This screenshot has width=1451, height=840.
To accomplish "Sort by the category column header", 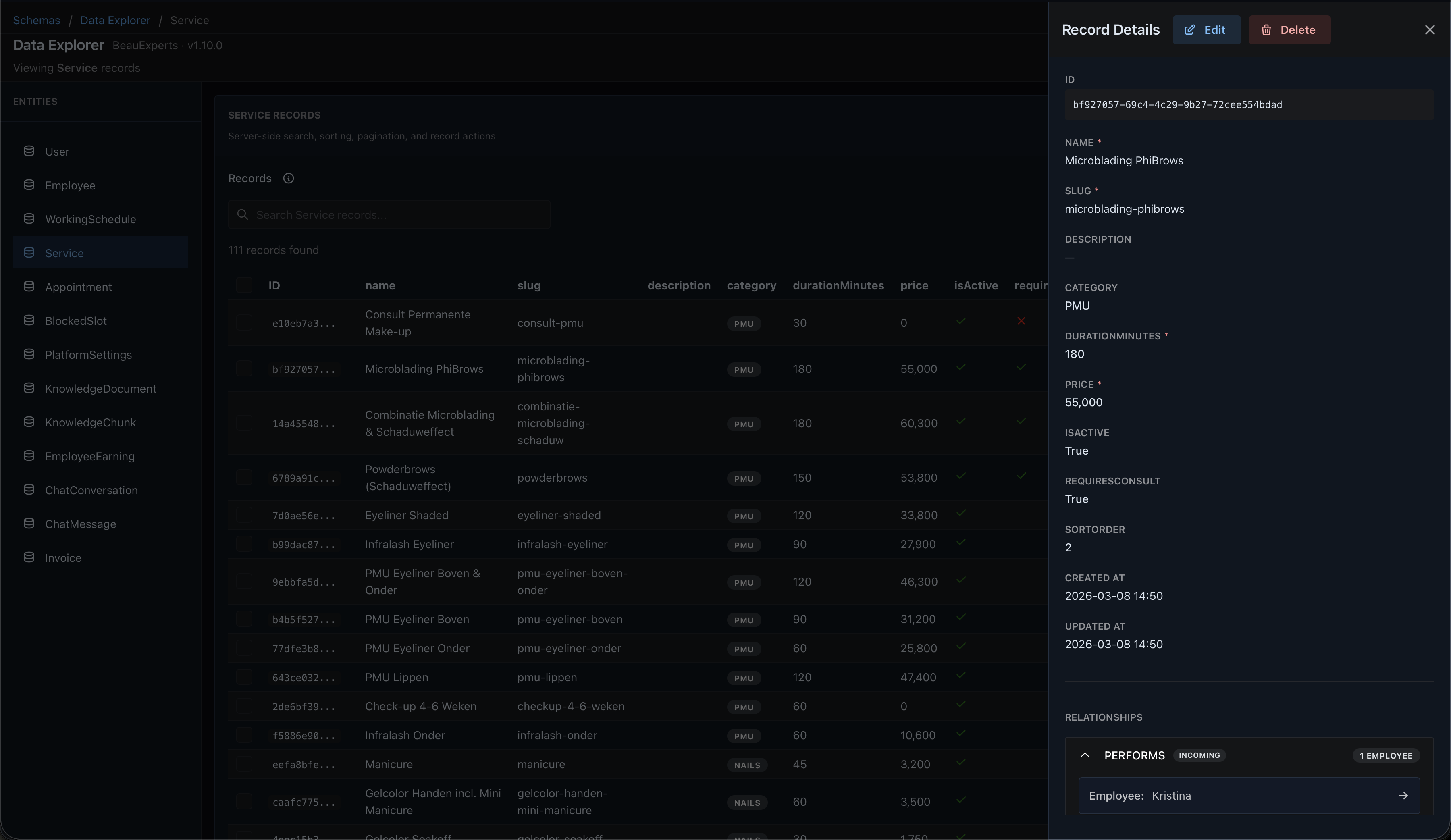I will point(751,285).
